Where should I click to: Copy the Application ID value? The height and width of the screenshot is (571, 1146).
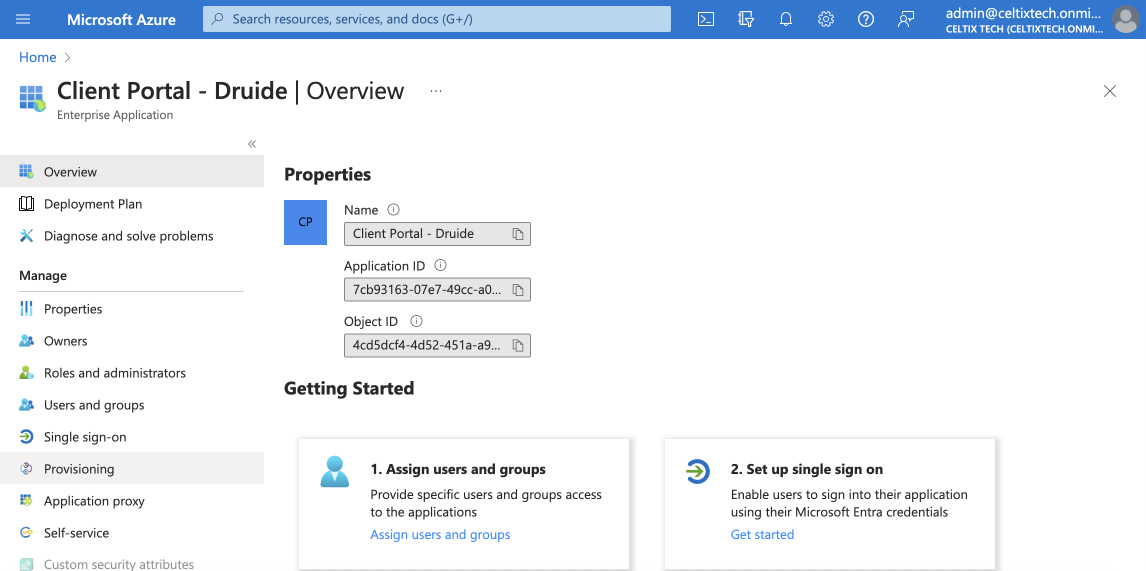tap(518, 290)
